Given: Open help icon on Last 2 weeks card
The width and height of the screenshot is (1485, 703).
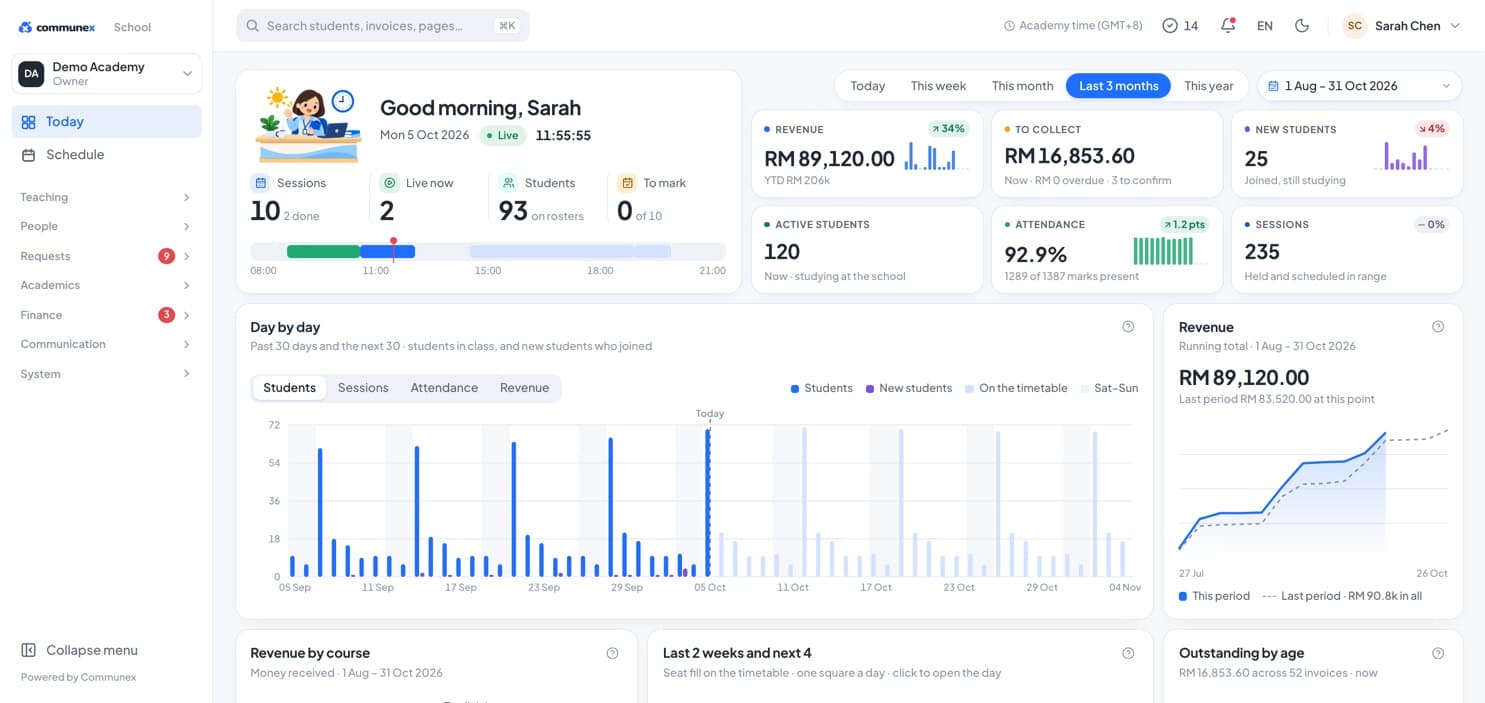Looking at the screenshot, I should click(x=1128, y=653).
